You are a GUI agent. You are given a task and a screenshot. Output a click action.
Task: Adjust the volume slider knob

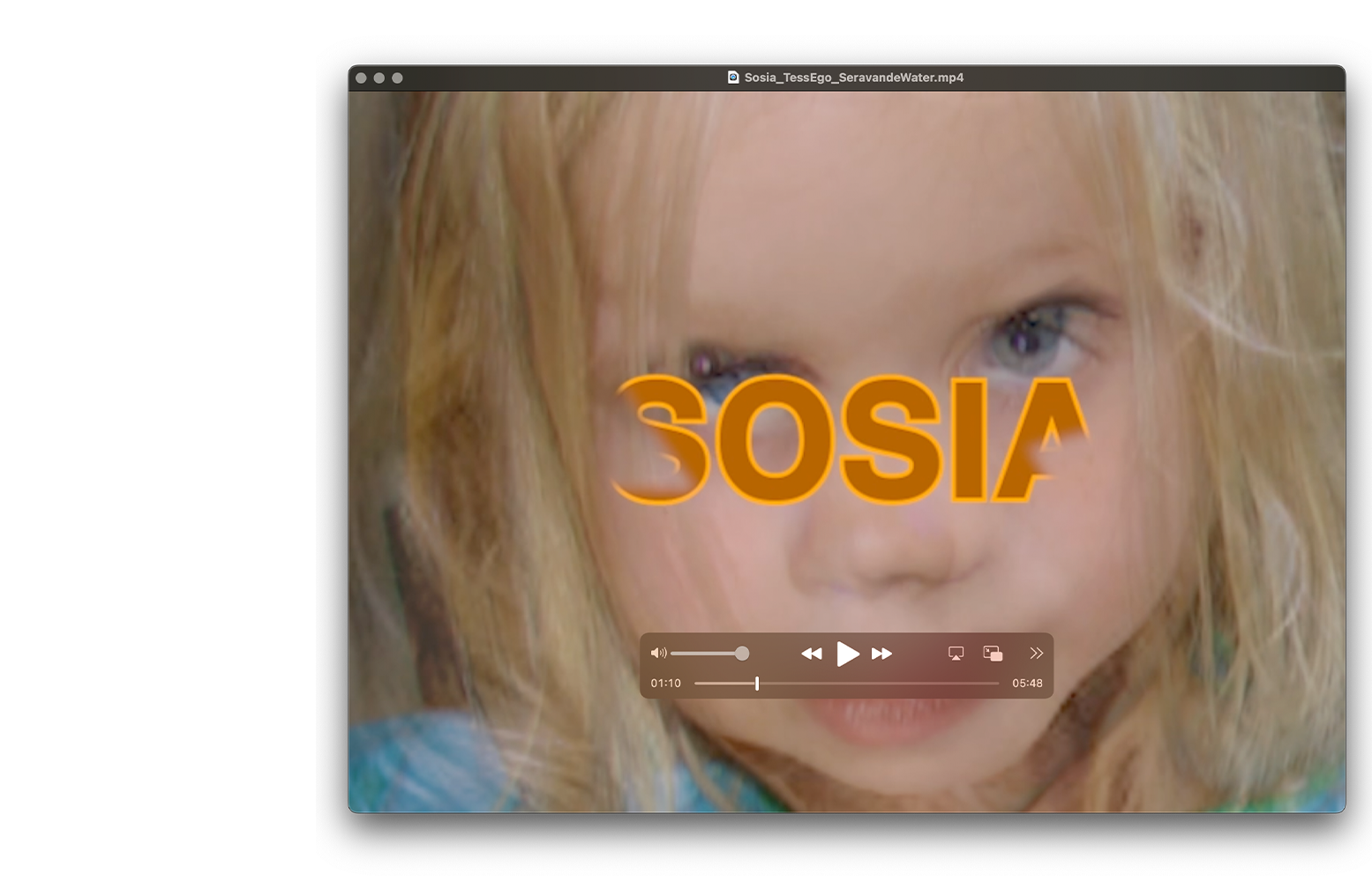coord(742,654)
